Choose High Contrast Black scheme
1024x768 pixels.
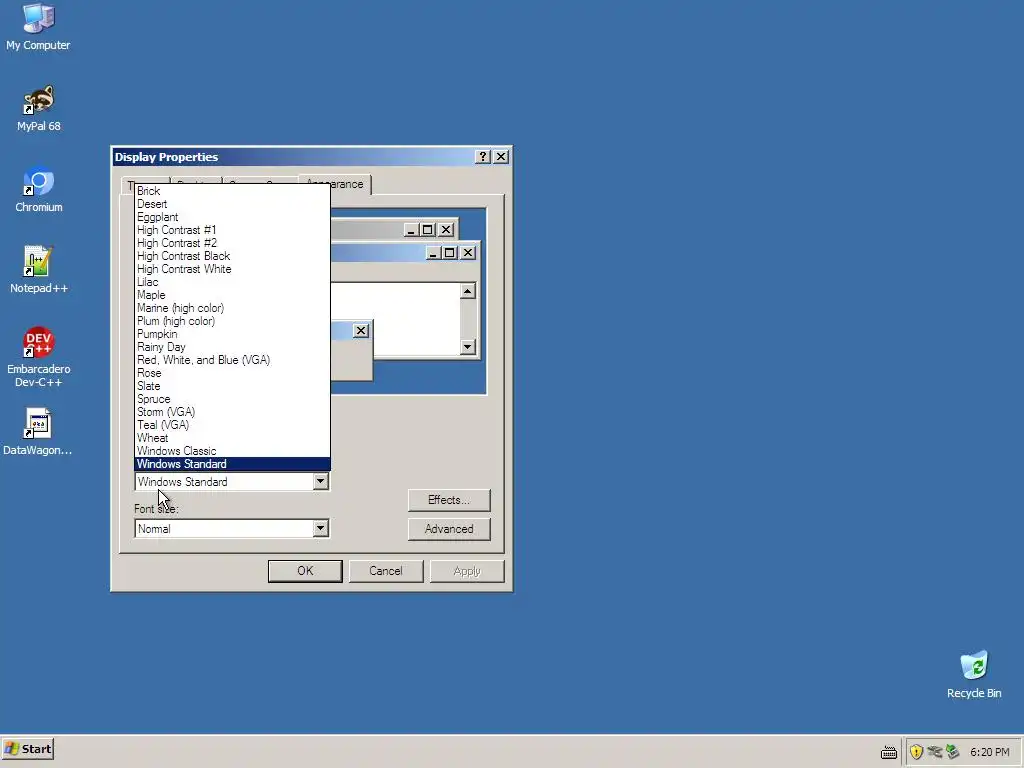[x=232, y=256]
